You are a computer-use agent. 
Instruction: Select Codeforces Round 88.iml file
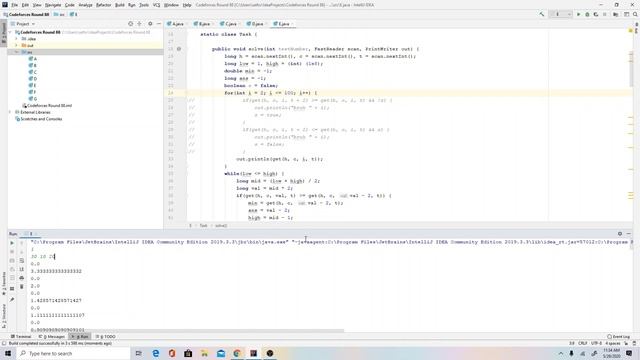coord(47,106)
